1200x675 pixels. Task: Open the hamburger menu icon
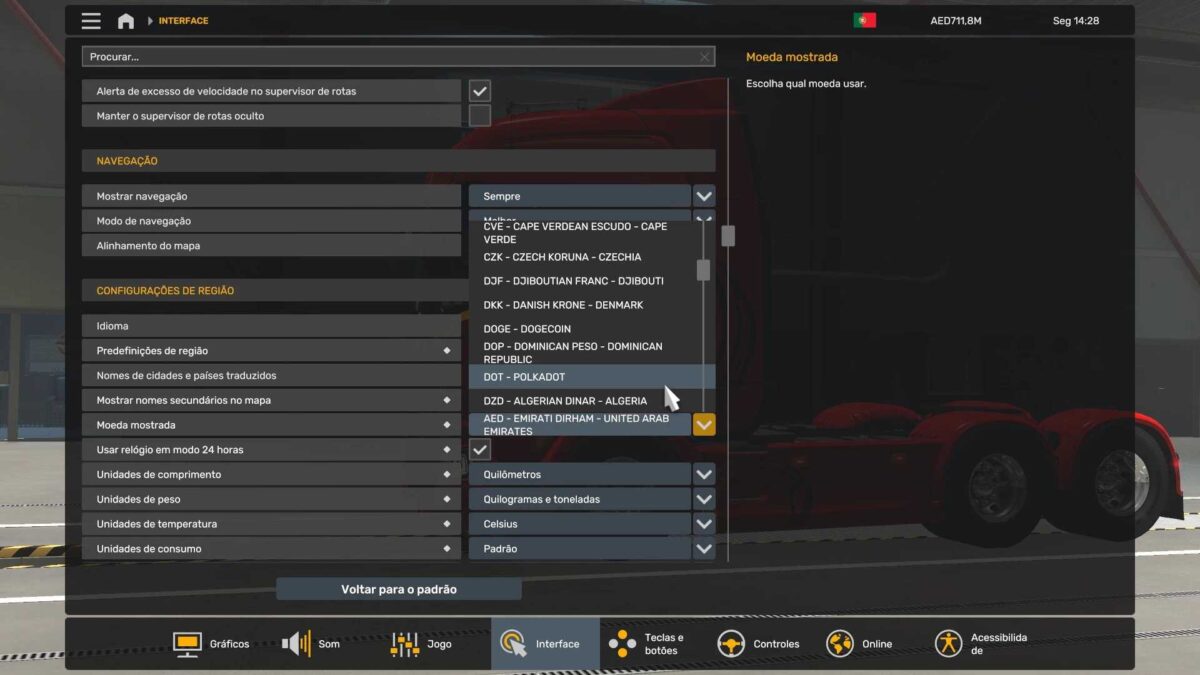point(91,21)
